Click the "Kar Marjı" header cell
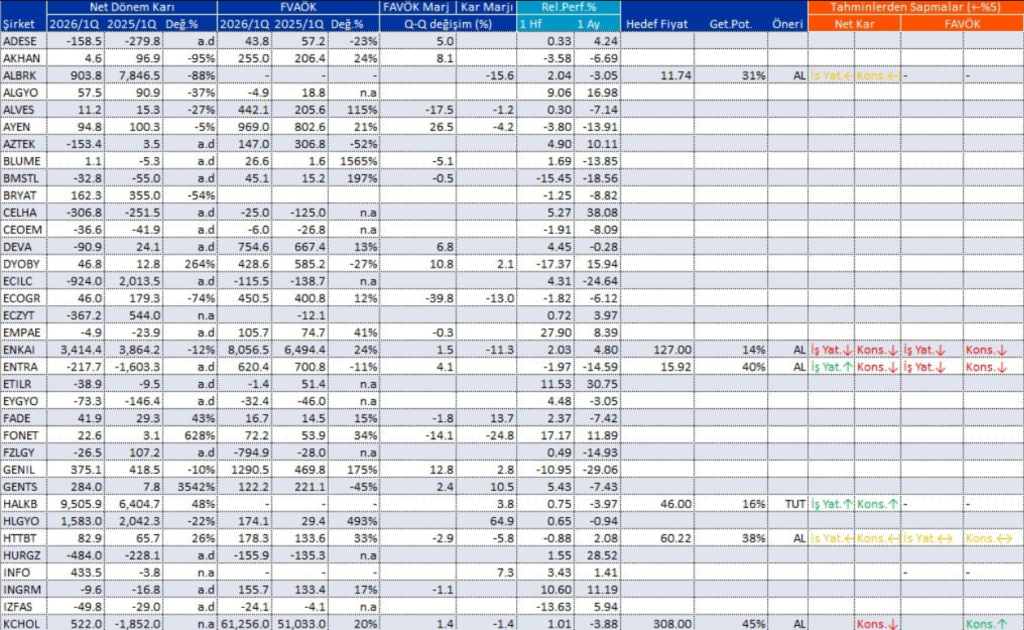The image size is (1024, 630). [x=487, y=7]
